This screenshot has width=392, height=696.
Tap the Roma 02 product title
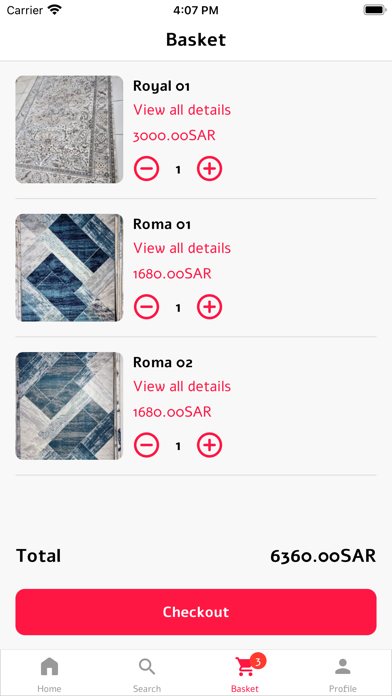(x=163, y=363)
